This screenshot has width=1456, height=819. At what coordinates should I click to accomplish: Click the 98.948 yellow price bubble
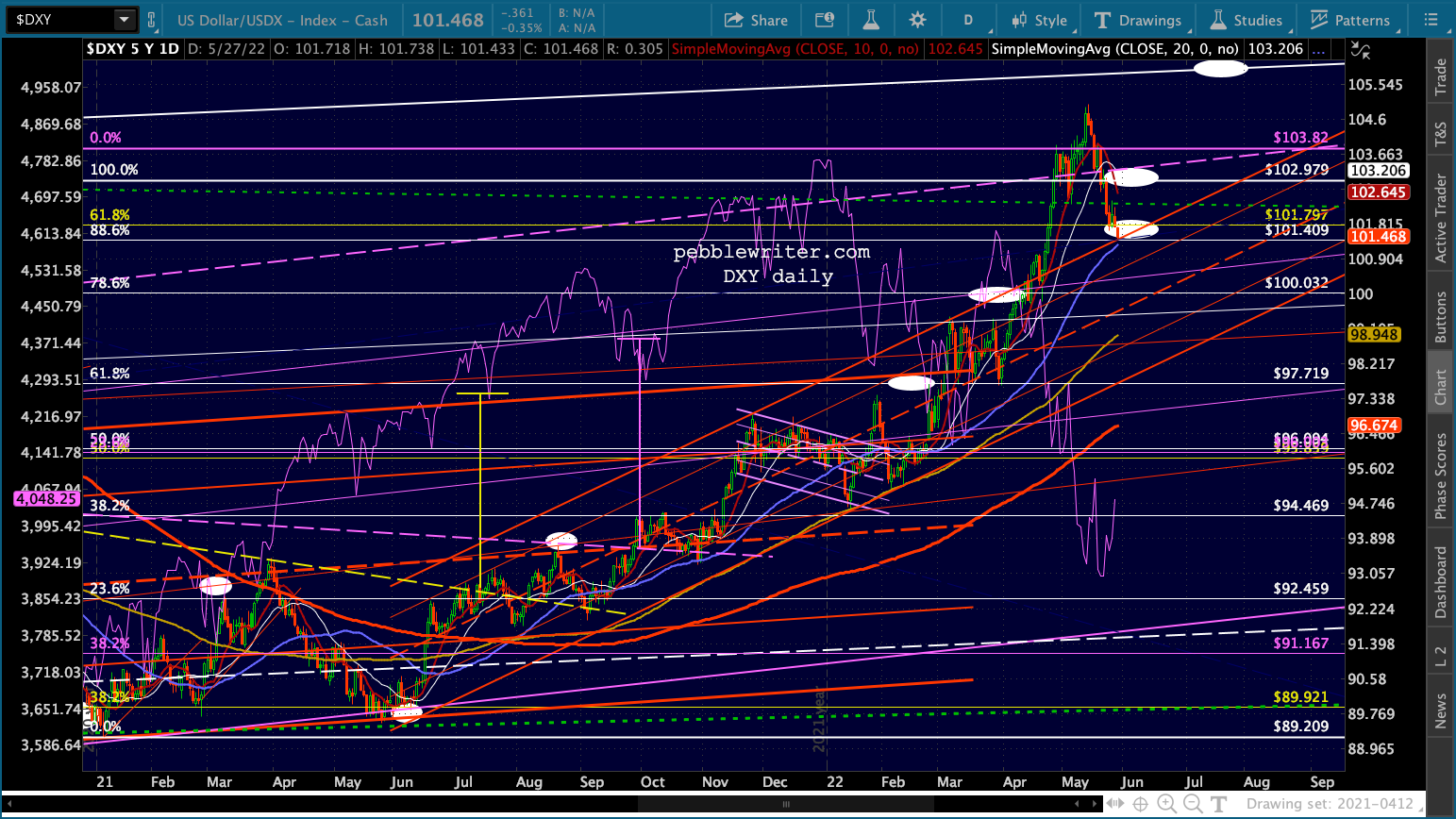(x=1374, y=335)
